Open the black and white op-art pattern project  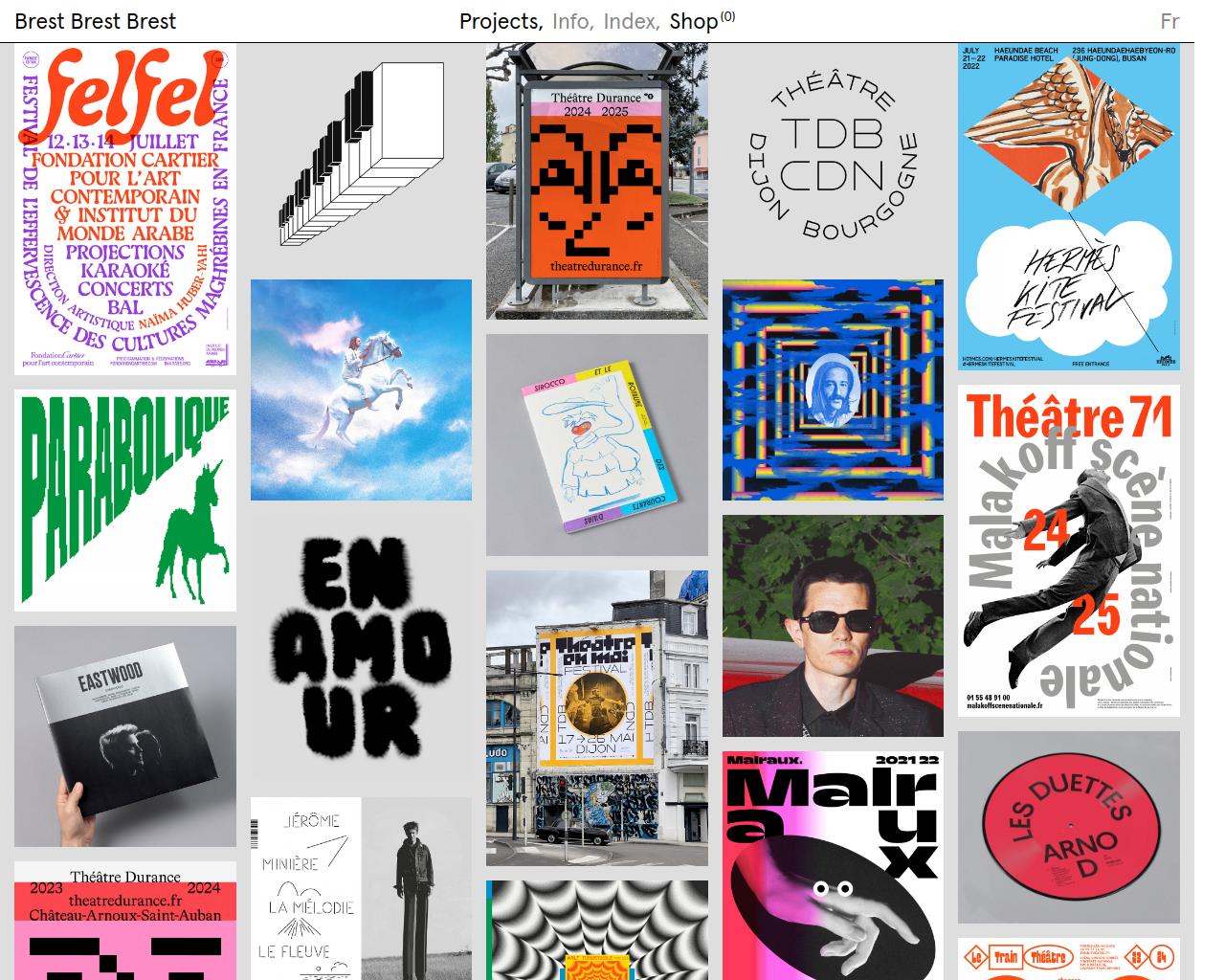click(597, 930)
